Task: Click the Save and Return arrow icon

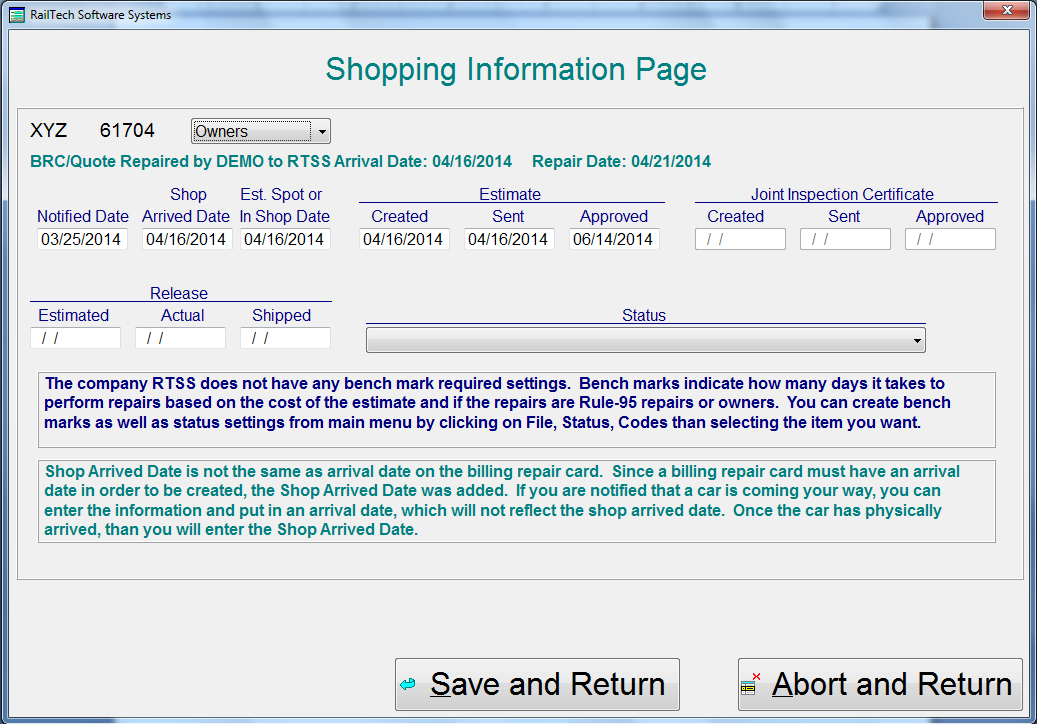Action: coord(408,685)
